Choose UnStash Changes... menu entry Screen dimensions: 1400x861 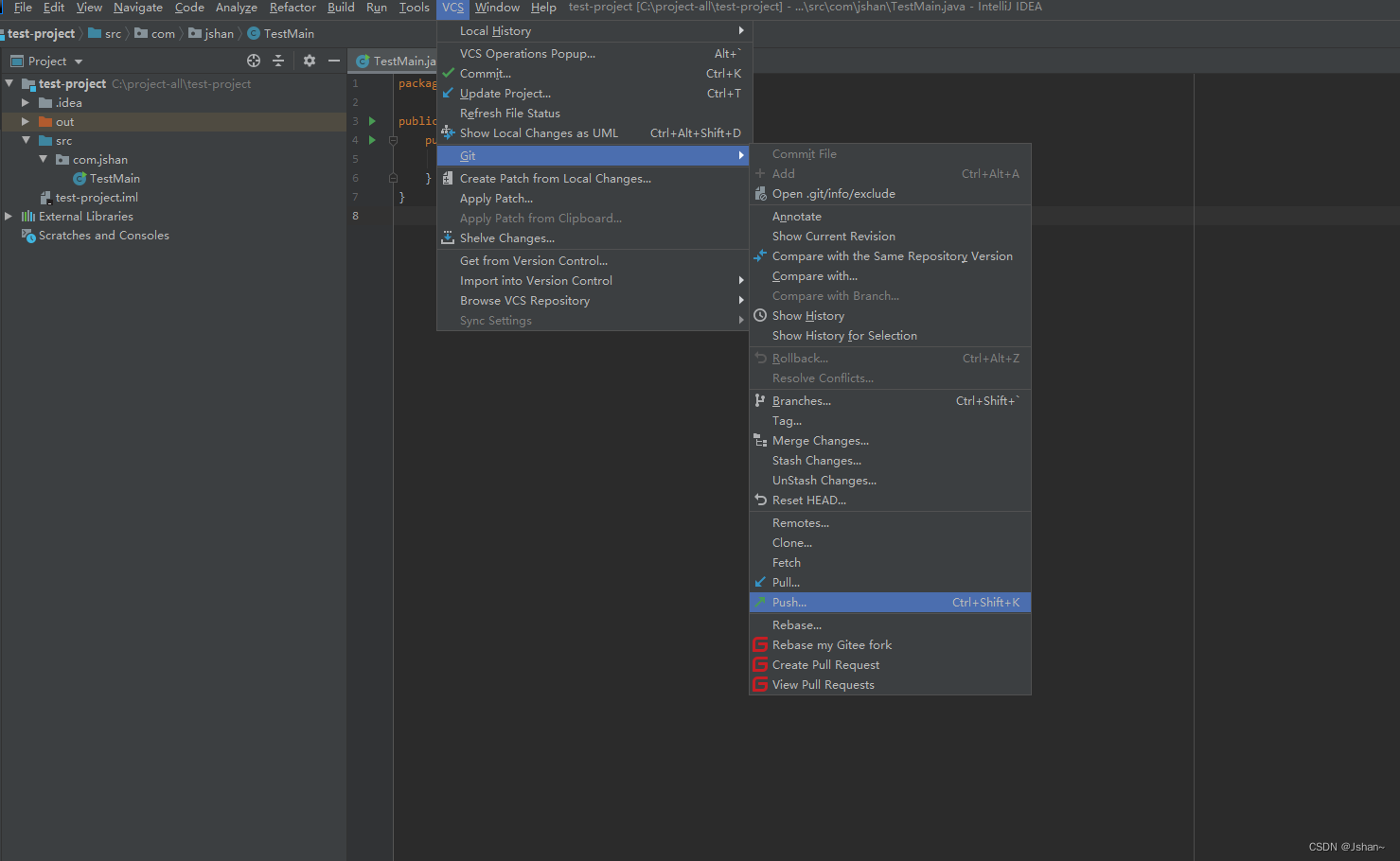[890, 481]
